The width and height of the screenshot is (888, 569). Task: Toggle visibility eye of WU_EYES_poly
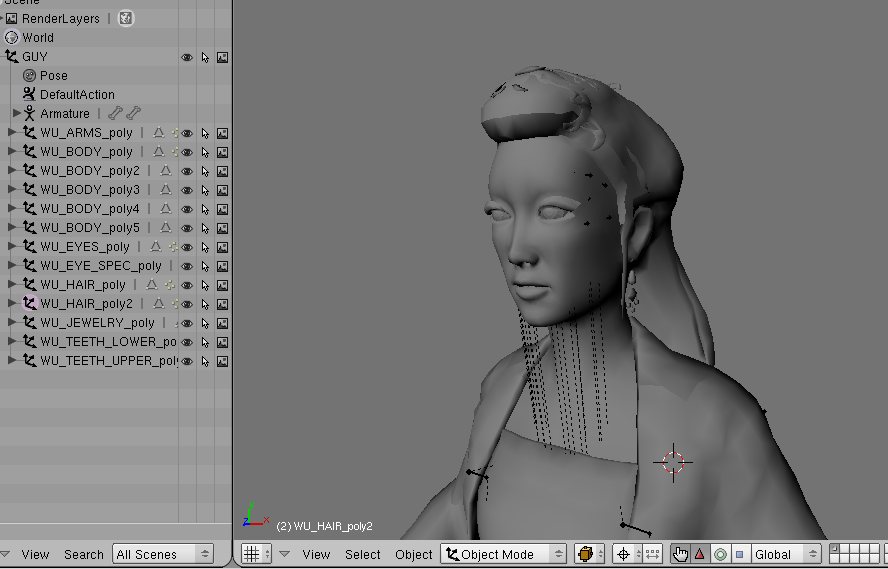[x=187, y=247]
